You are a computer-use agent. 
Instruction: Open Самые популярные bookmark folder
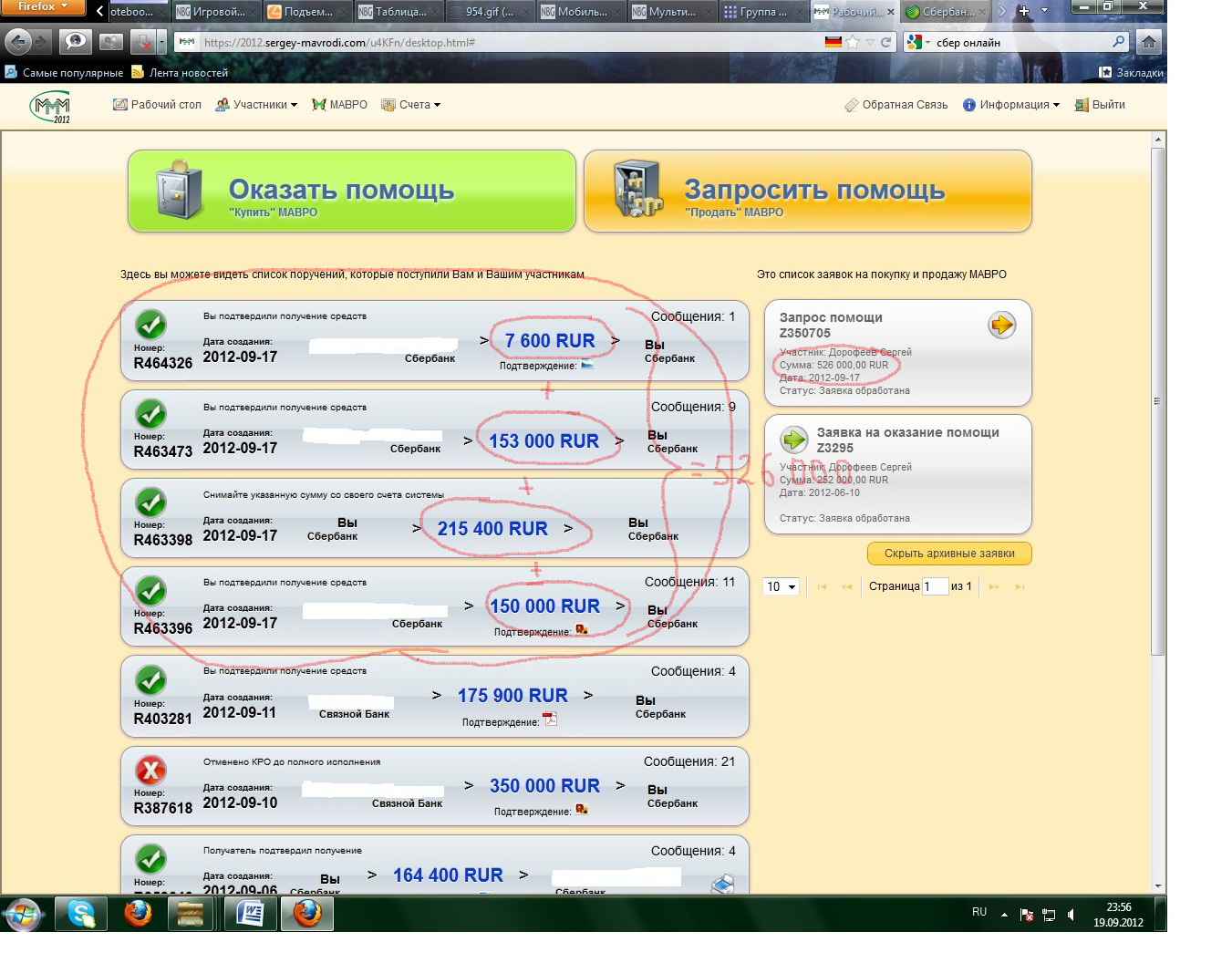tap(64, 73)
